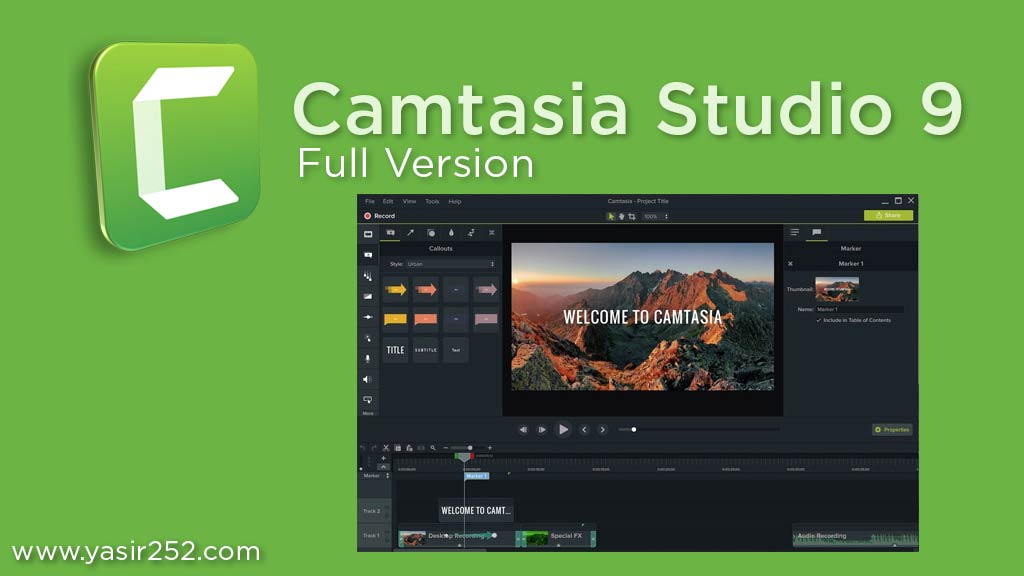Choose the Select arrow tool above canvas

(611, 216)
